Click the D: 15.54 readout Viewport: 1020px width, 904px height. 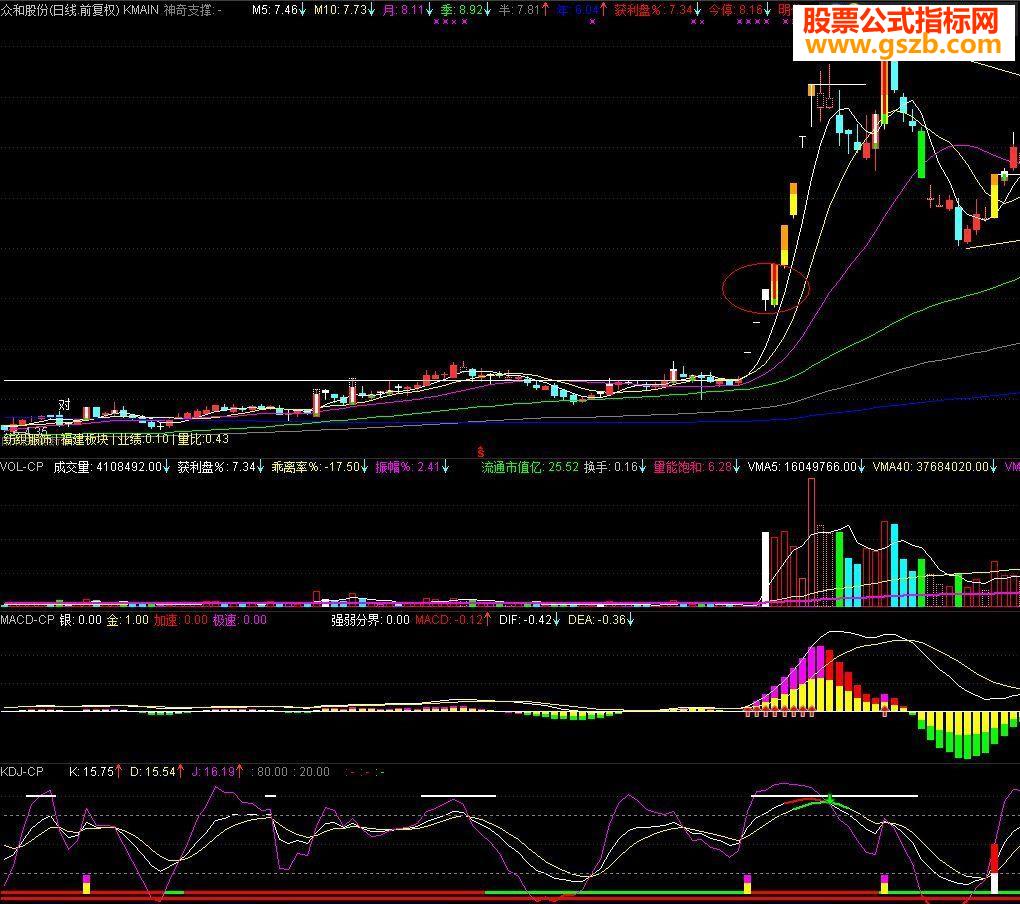[157, 772]
